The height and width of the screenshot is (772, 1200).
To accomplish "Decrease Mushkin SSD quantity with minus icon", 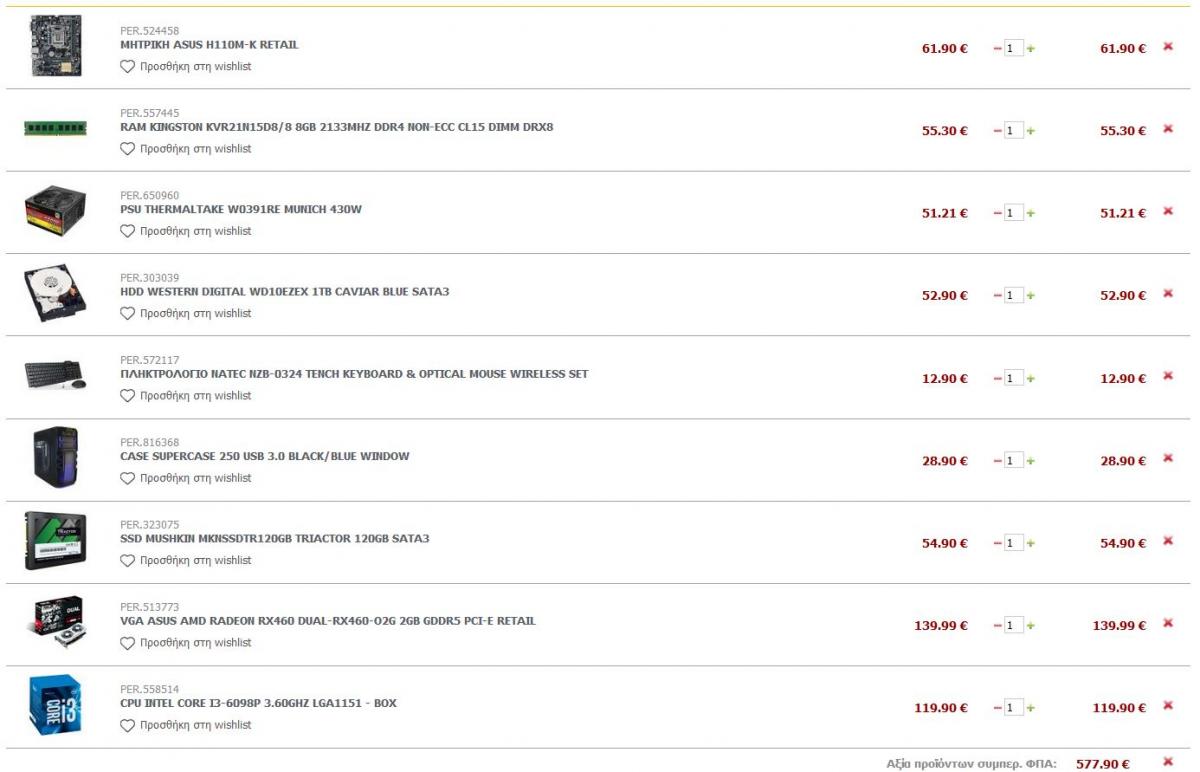I will tap(997, 543).
